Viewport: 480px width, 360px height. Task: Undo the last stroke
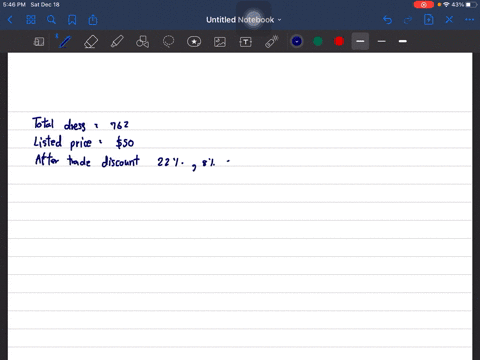[x=387, y=20]
